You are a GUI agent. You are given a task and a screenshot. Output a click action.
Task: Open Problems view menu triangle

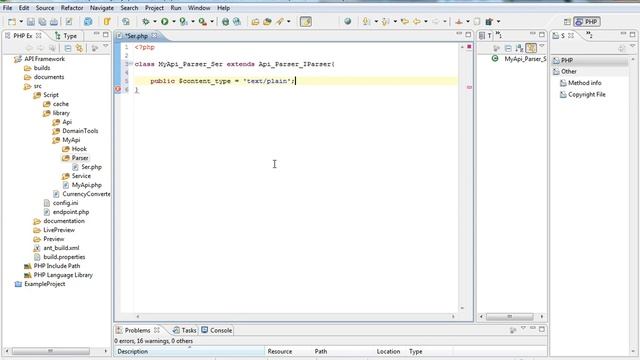523,328
